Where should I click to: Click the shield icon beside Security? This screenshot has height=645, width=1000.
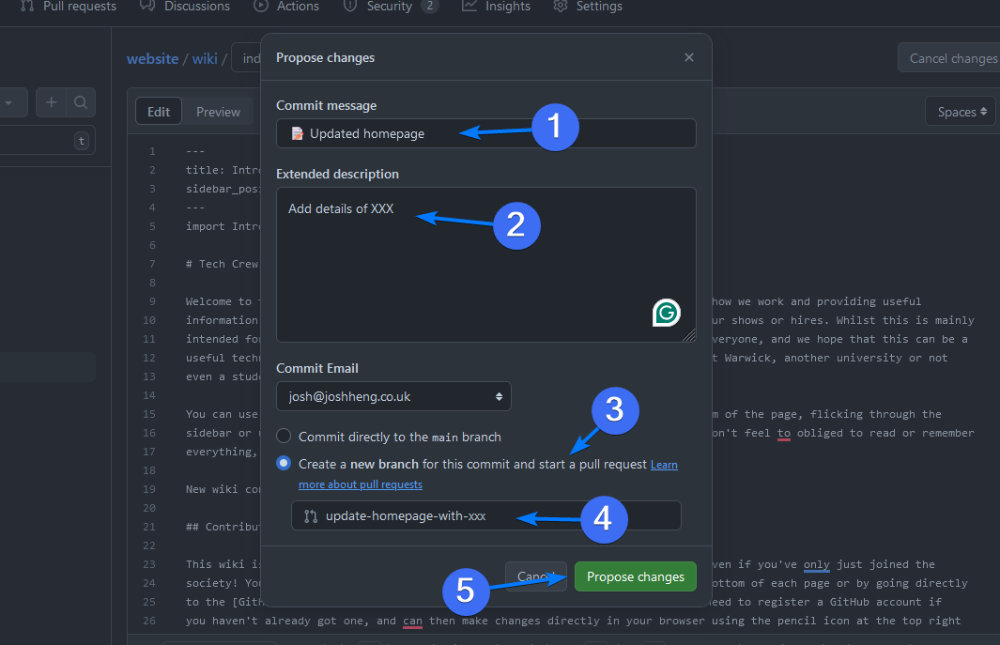(350, 6)
